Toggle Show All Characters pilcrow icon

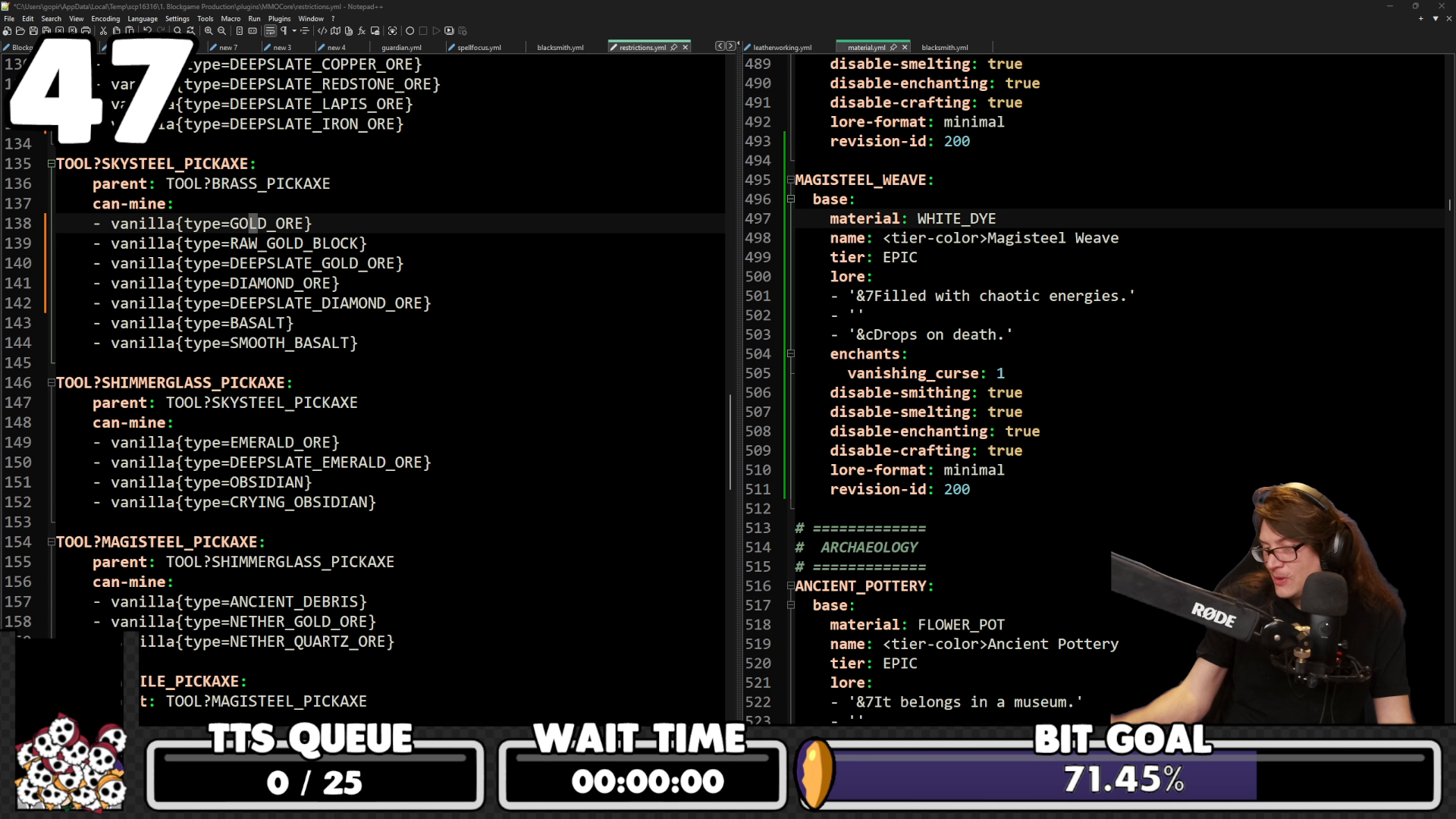coord(284,31)
